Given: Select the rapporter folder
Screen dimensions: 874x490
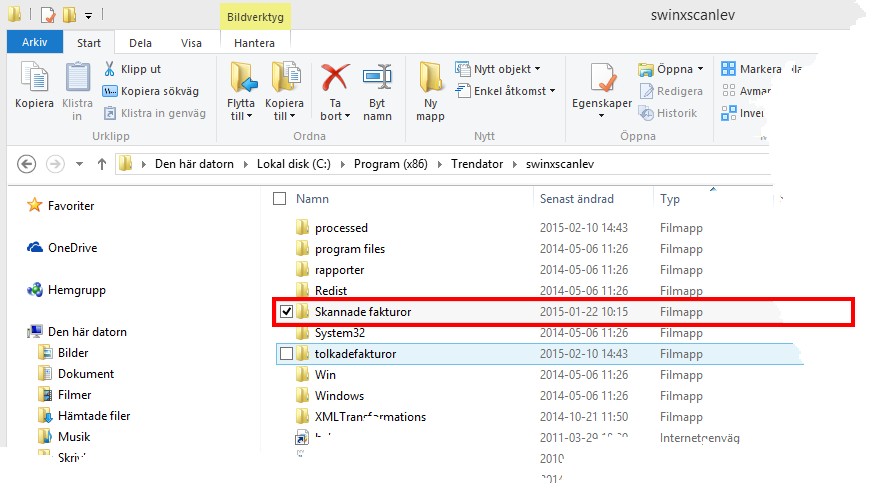Looking at the screenshot, I should click(339, 270).
